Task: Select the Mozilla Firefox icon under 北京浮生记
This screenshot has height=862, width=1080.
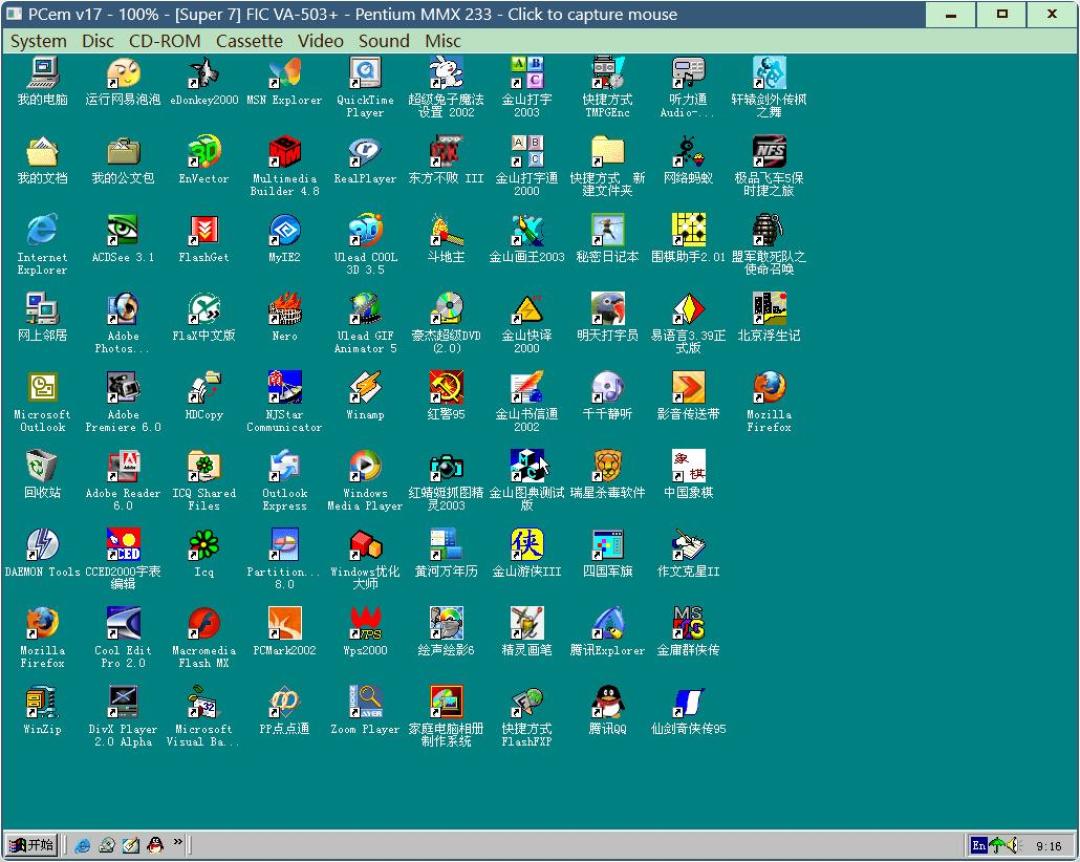Action: (769, 402)
